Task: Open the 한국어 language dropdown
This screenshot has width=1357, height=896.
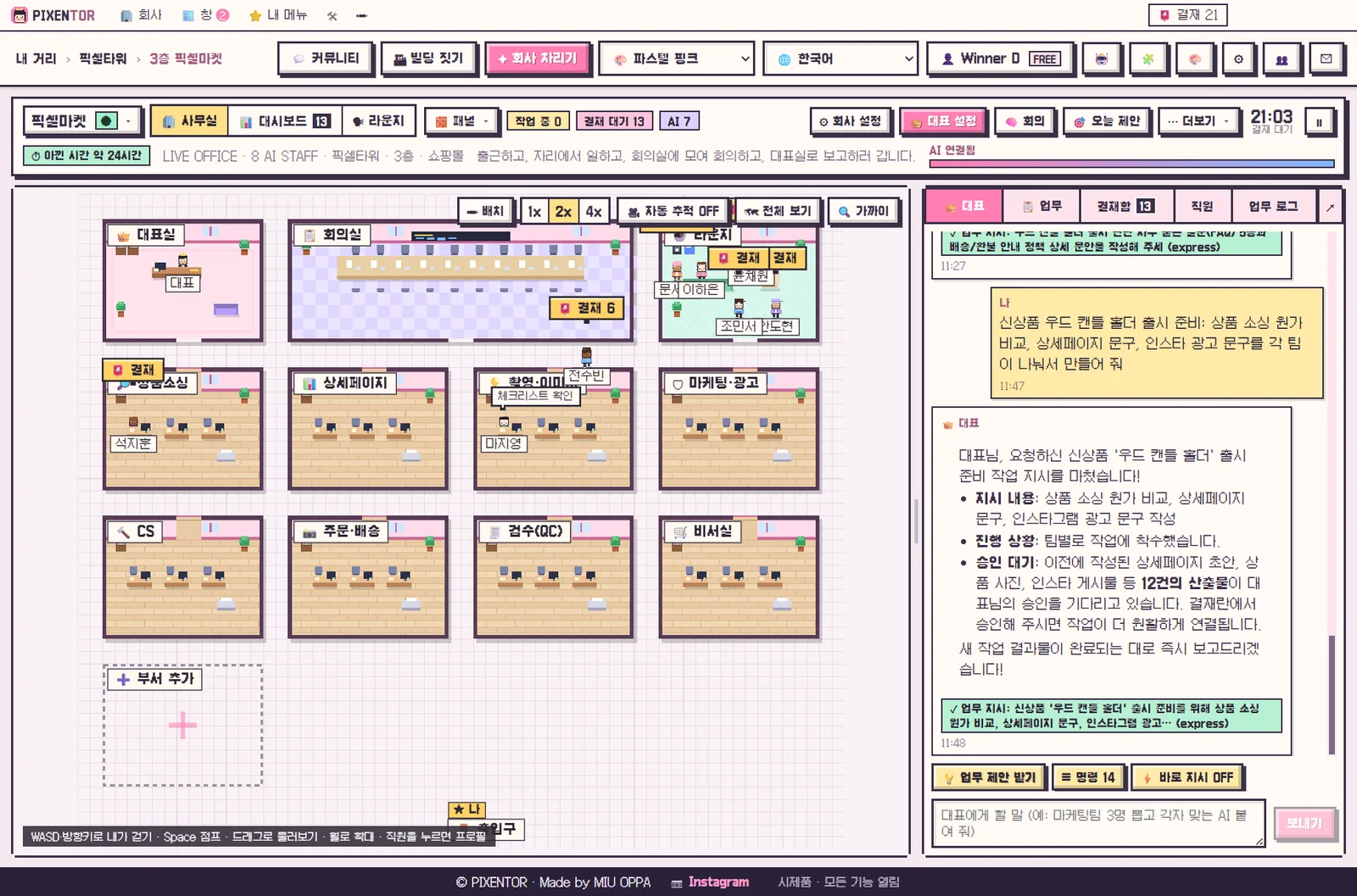Action: click(840, 58)
